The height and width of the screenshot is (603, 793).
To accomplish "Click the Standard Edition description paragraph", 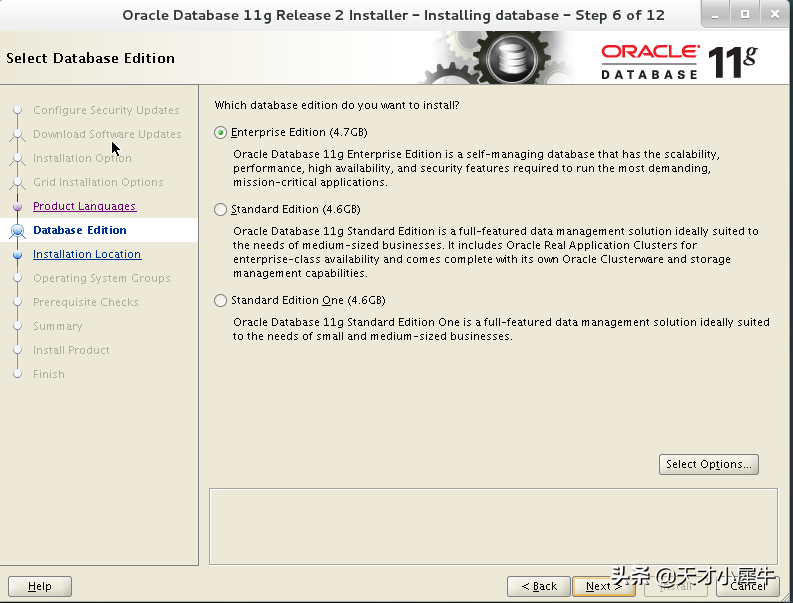I will pyautogui.click(x=496, y=252).
